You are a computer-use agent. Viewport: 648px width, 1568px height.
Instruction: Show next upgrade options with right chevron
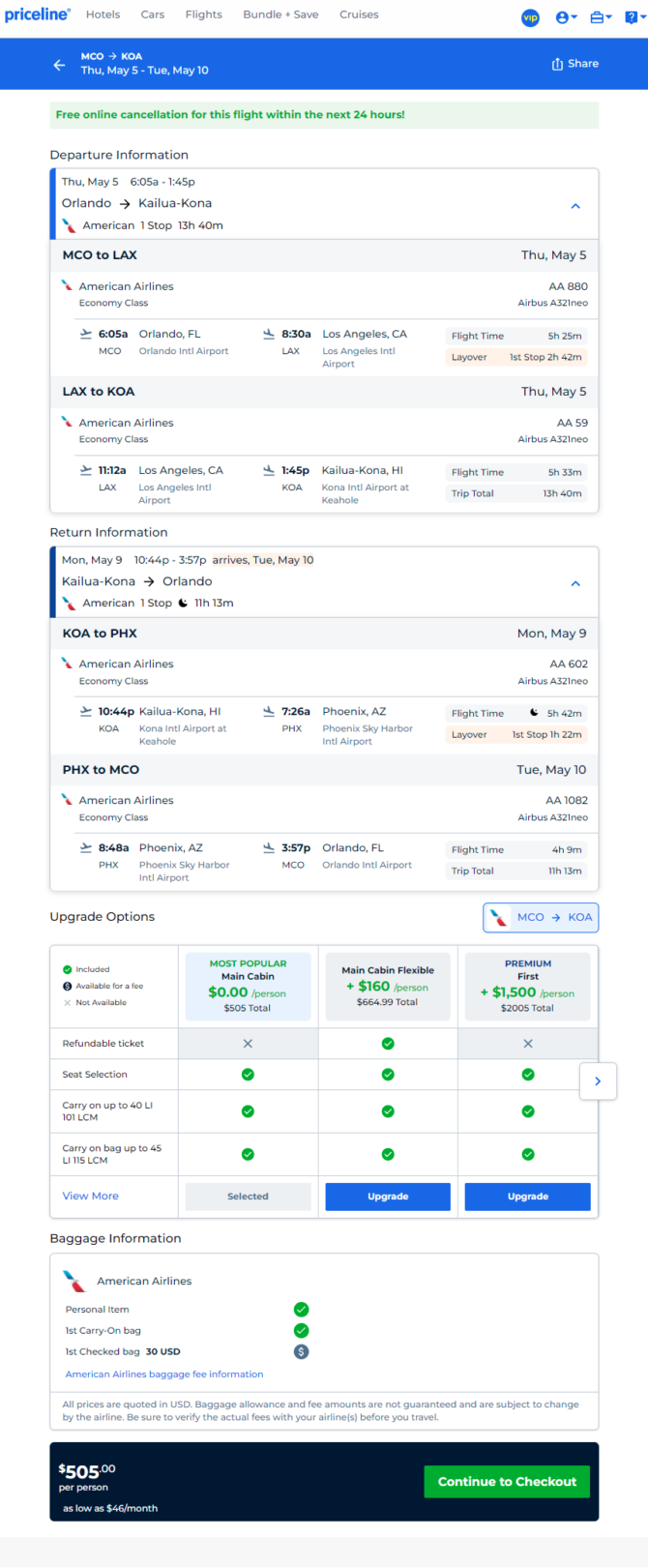[x=598, y=1081]
